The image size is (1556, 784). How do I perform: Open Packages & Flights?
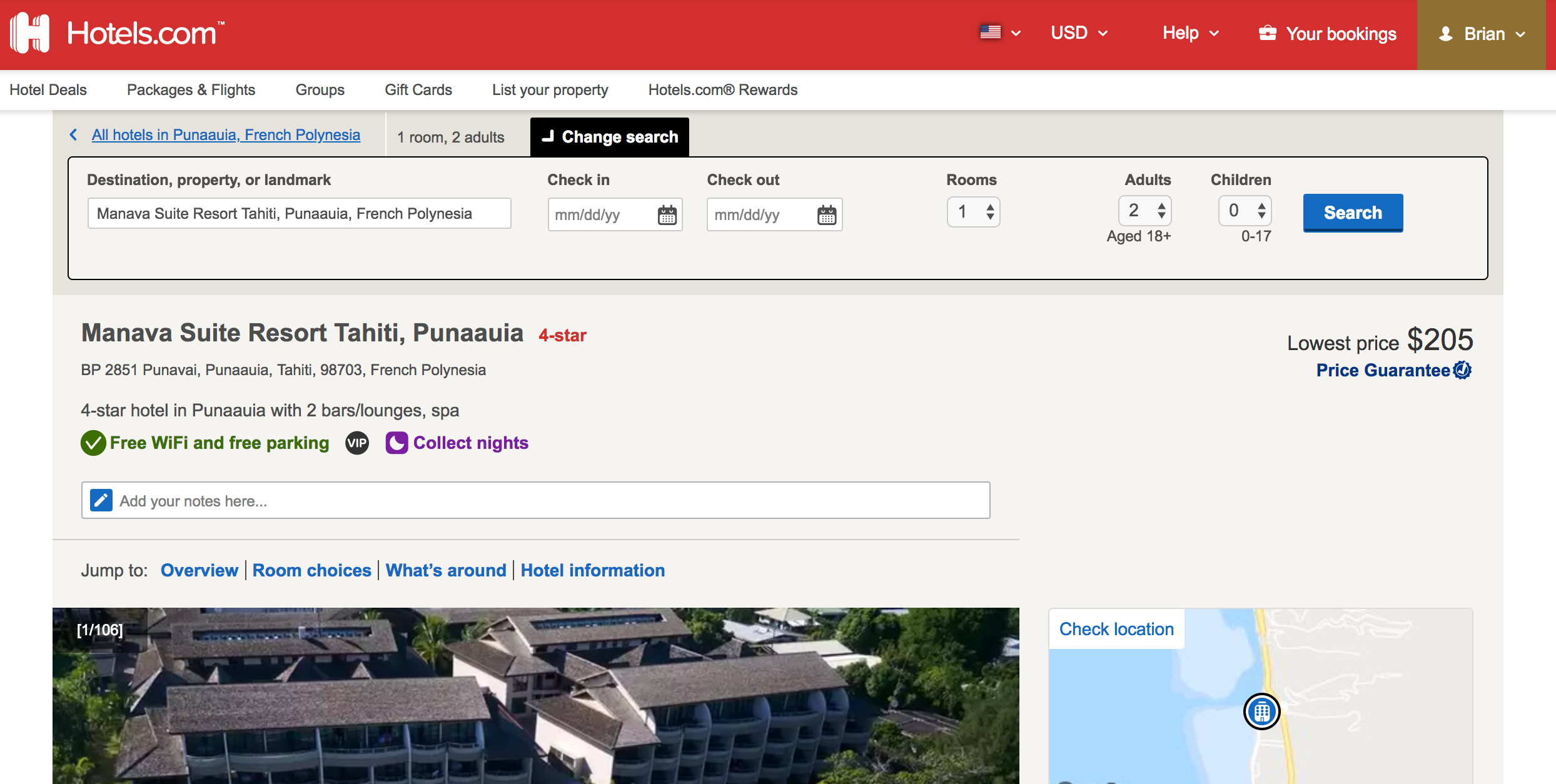tap(191, 90)
